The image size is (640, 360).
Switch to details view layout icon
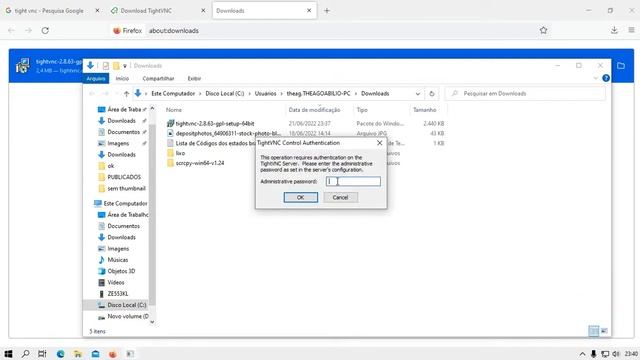(x=594, y=331)
